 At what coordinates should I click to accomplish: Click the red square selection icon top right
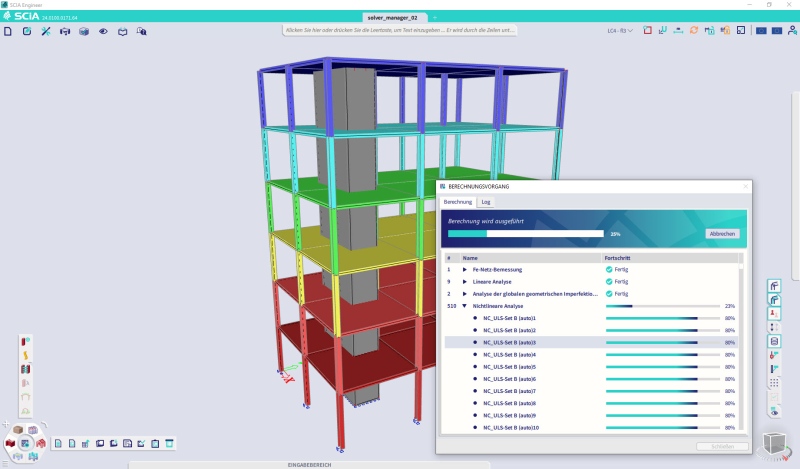(647, 31)
